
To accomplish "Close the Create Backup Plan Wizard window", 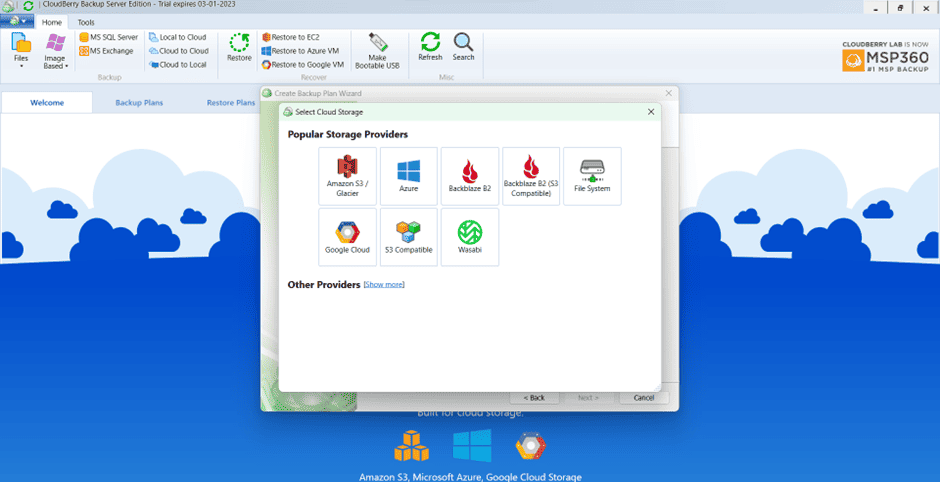I will [668, 93].
